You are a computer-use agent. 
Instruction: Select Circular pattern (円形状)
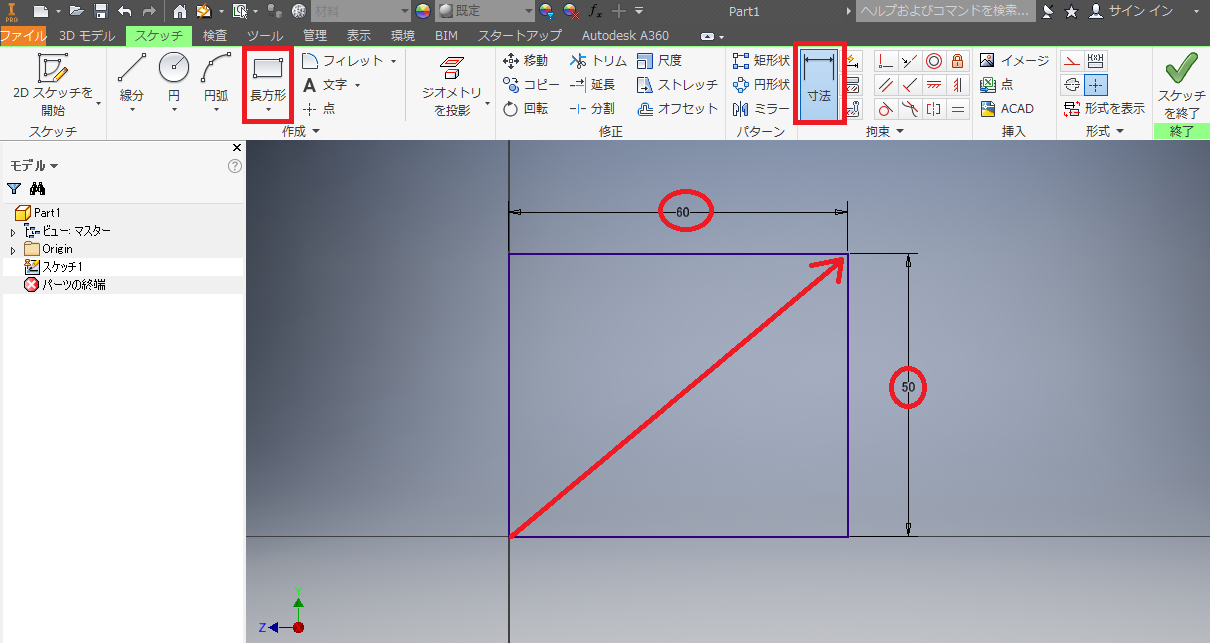tap(761, 85)
